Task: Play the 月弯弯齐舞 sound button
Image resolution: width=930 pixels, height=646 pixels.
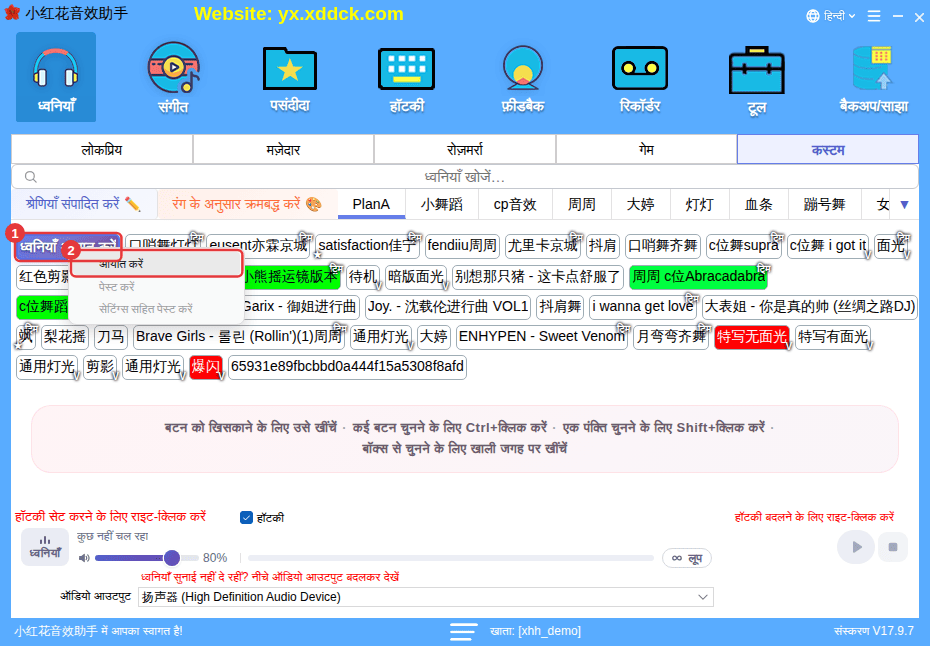Action: [670, 337]
